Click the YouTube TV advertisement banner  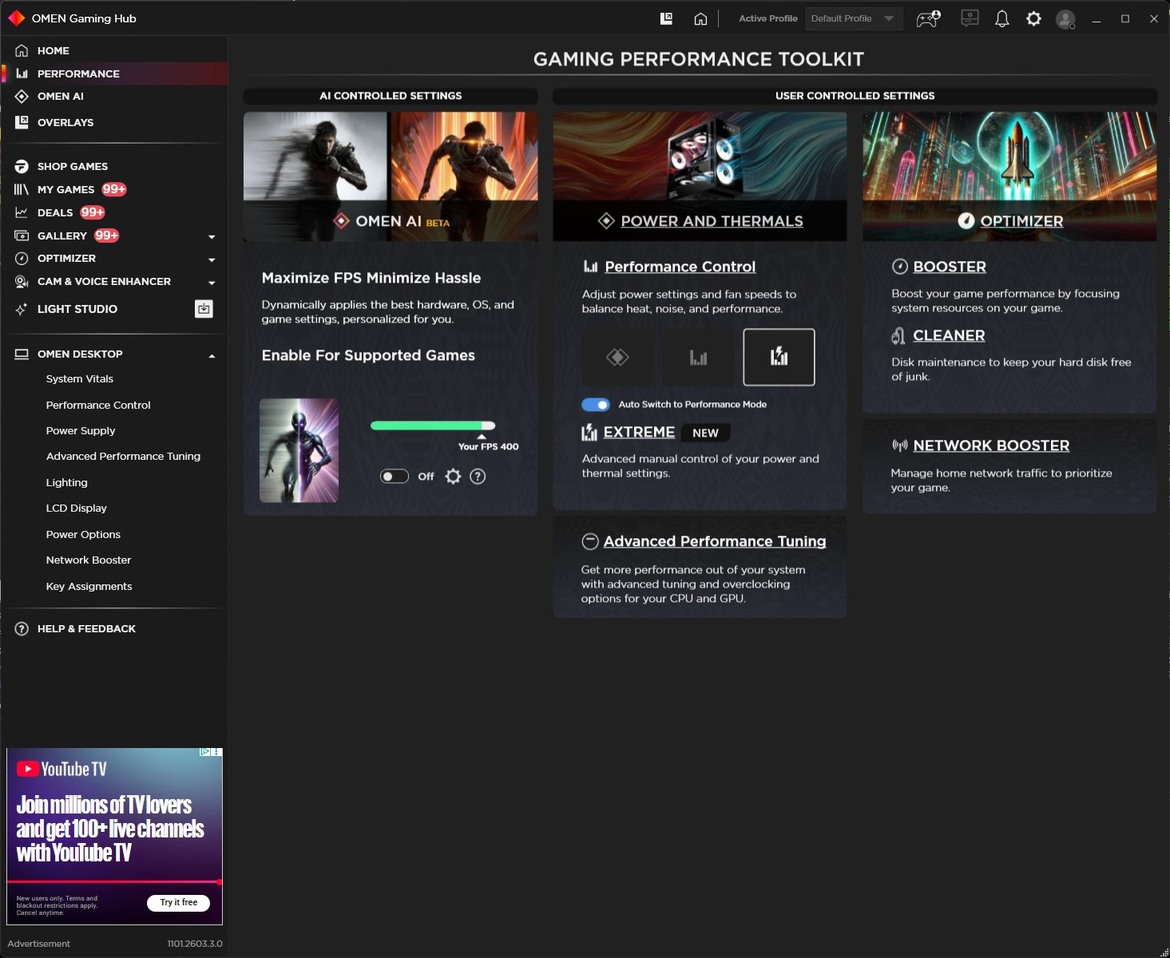point(114,836)
